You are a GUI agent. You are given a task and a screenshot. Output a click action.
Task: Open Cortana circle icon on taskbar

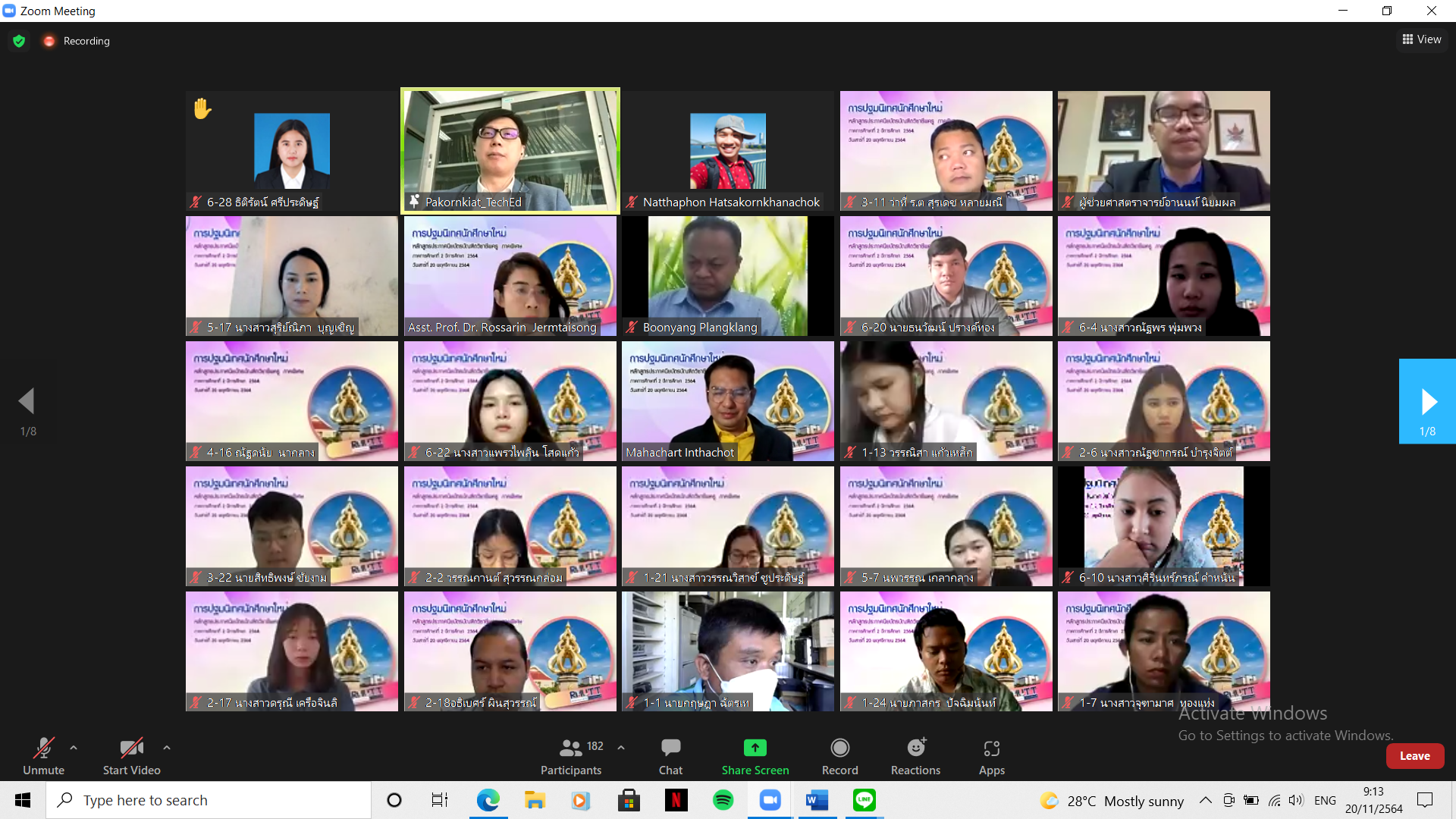[x=394, y=800]
